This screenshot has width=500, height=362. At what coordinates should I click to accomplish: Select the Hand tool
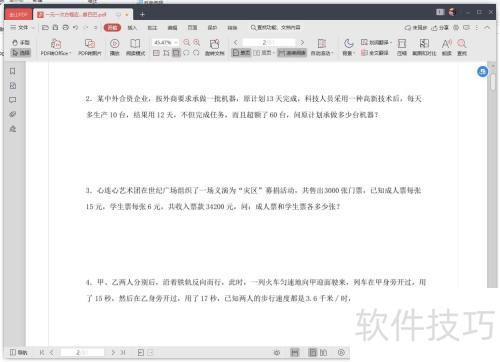tap(20, 43)
